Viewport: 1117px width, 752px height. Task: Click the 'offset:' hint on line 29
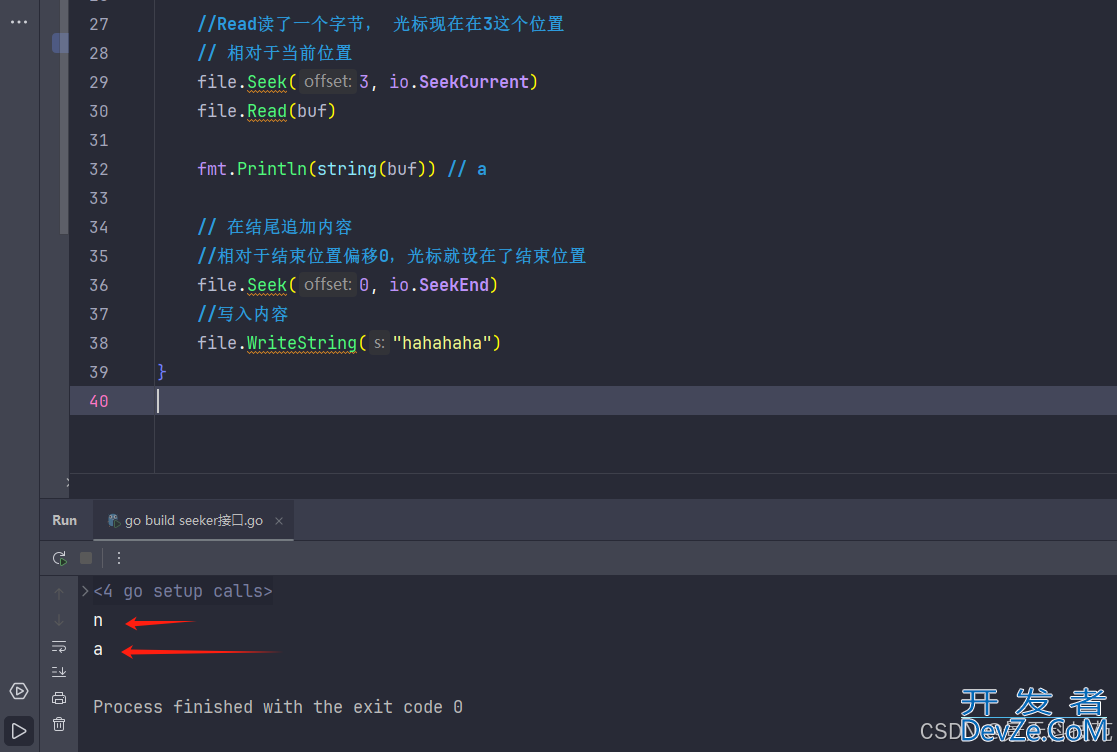[x=328, y=82]
